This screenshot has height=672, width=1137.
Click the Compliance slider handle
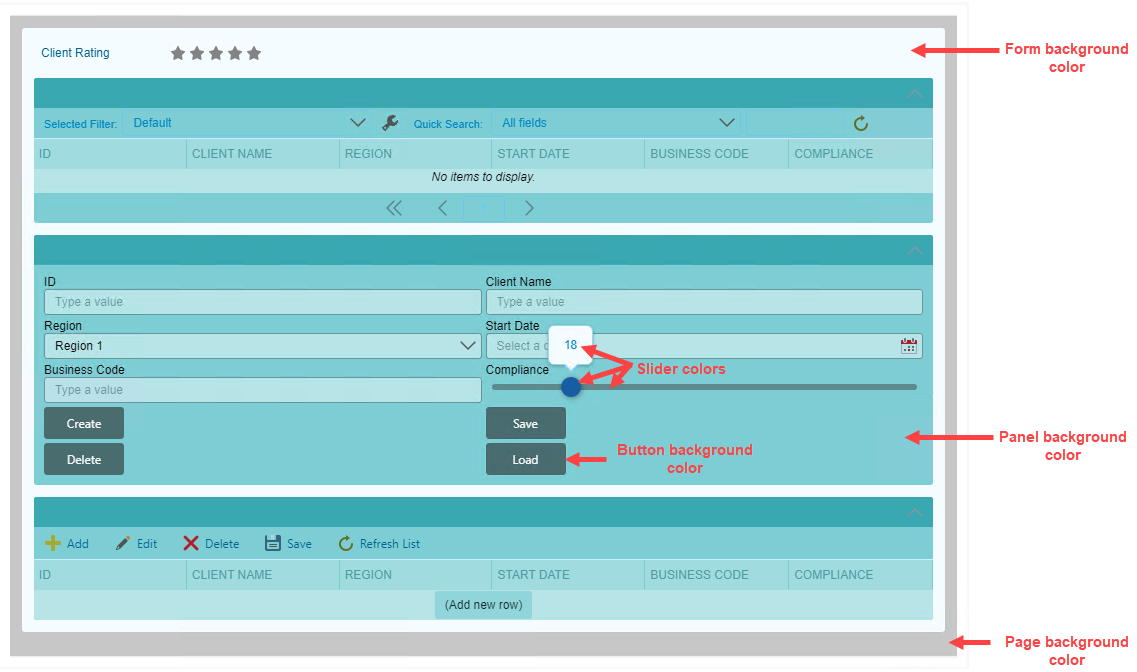571,386
